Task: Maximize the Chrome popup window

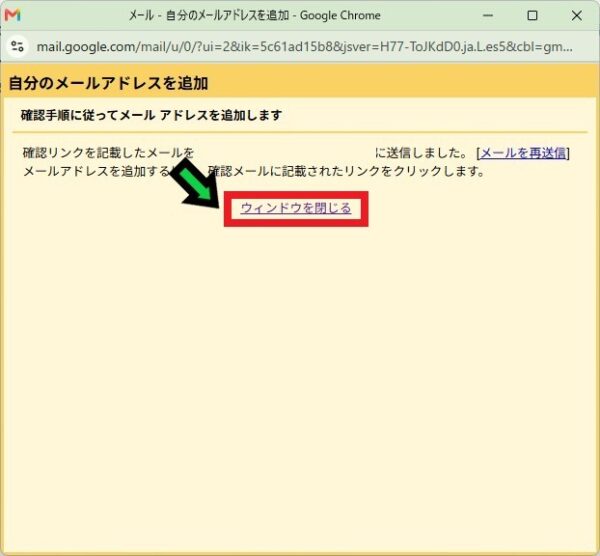Action: coord(532,15)
